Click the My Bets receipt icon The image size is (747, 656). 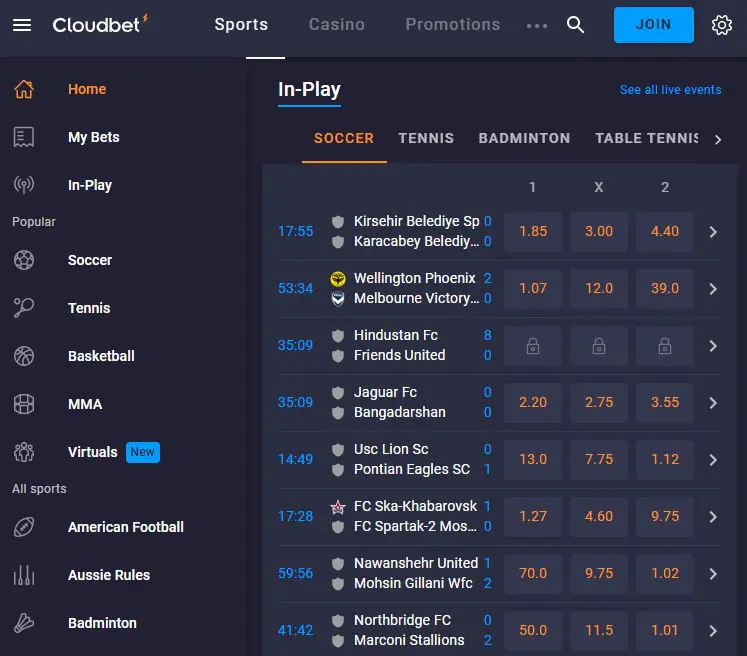[24, 137]
